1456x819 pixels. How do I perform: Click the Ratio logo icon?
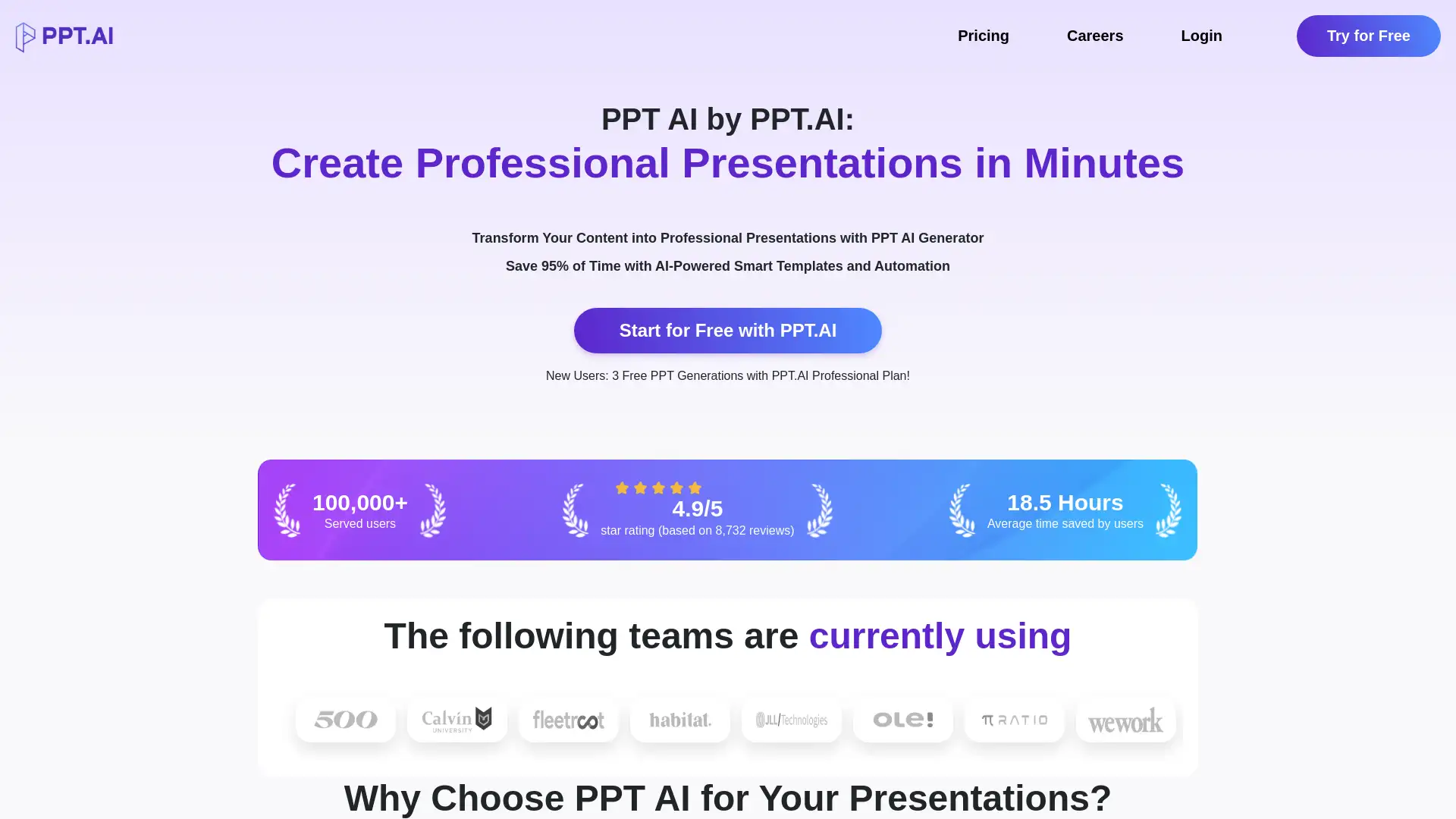[x=1014, y=719]
